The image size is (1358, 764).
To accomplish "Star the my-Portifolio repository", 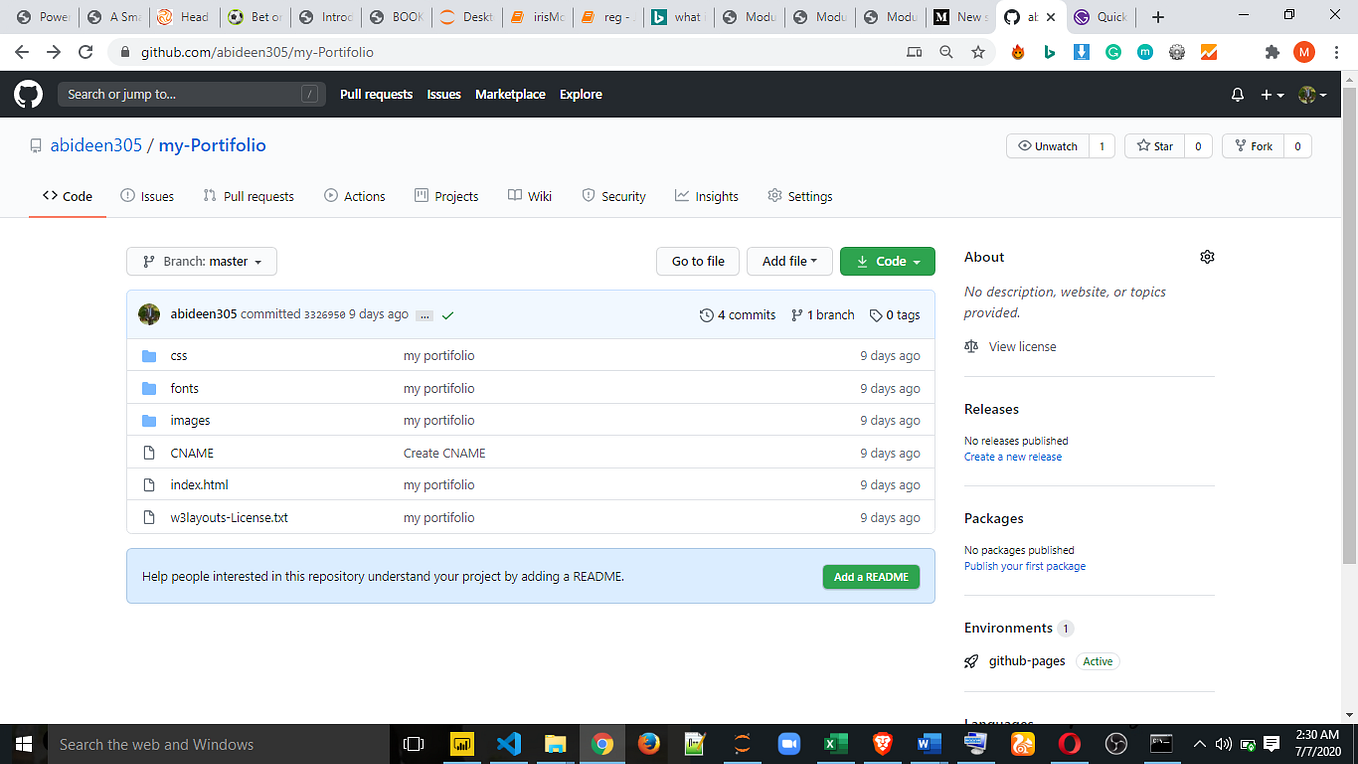I will click(x=1154, y=145).
